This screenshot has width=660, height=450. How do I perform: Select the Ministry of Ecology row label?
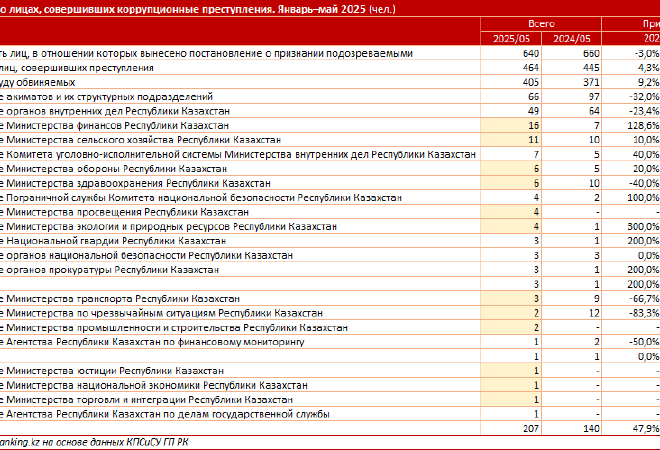(x=168, y=226)
